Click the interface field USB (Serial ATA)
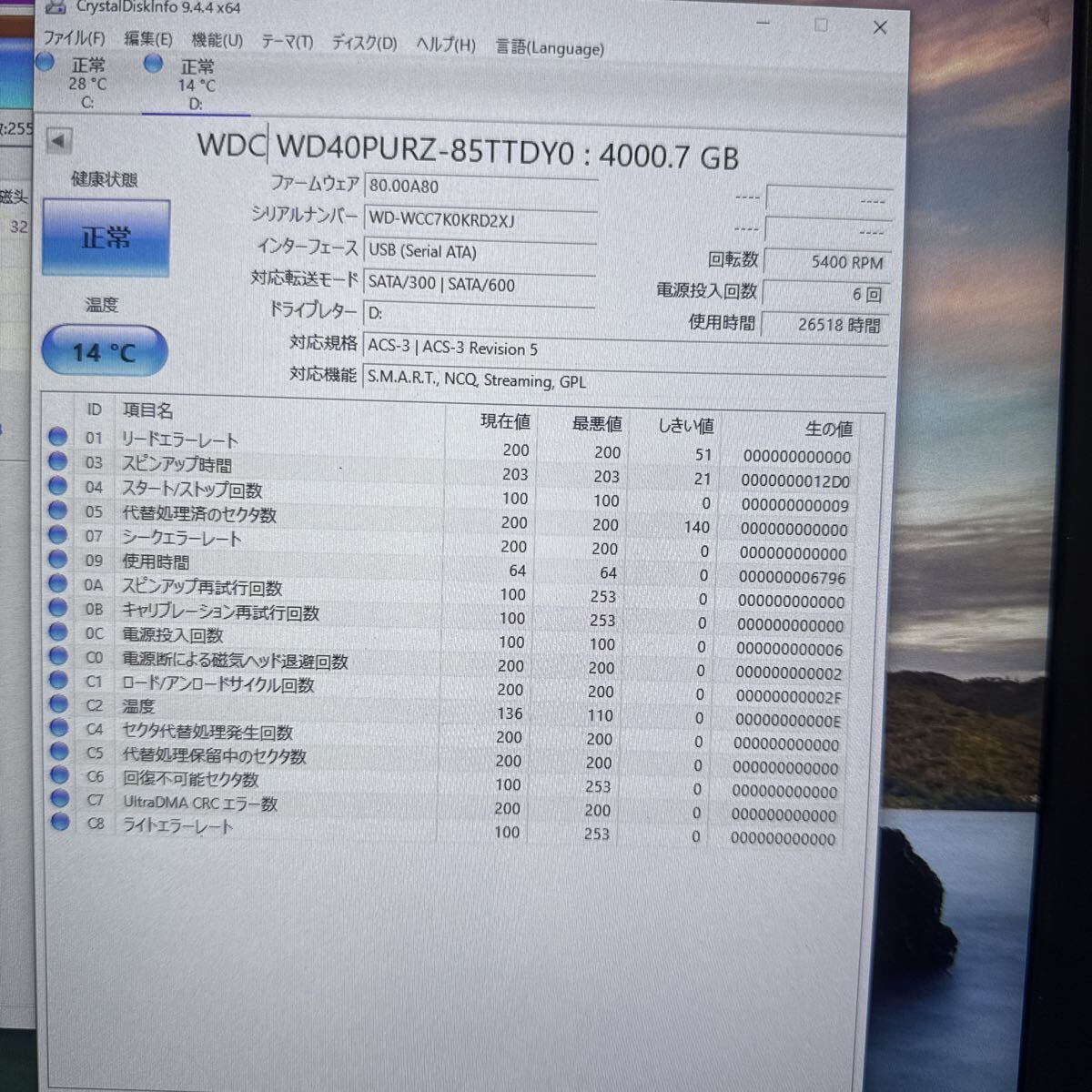Viewport: 1092px width, 1092px height. 480,251
